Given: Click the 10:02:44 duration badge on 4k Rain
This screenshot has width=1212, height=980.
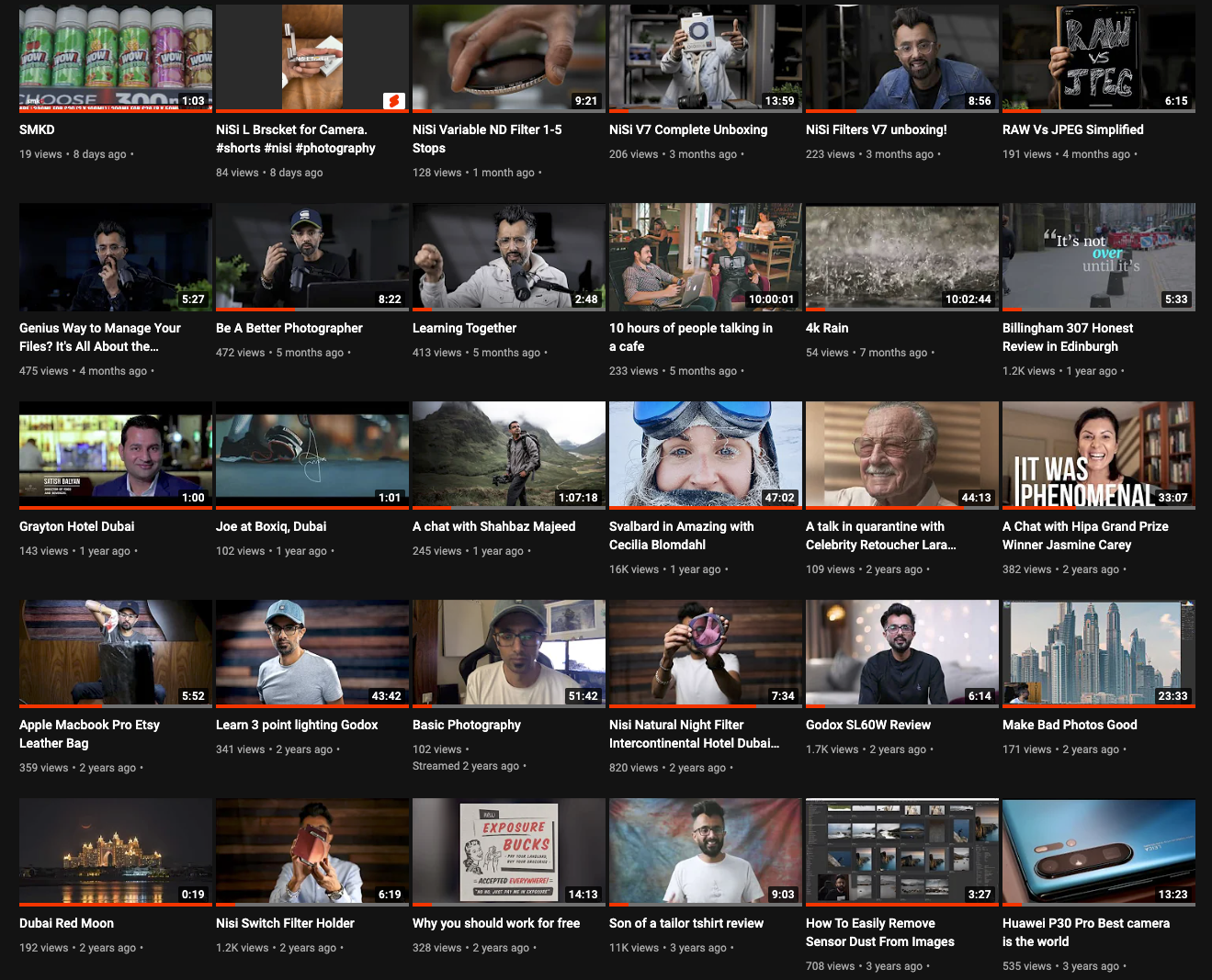Looking at the screenshot, I should coord(968,299).
